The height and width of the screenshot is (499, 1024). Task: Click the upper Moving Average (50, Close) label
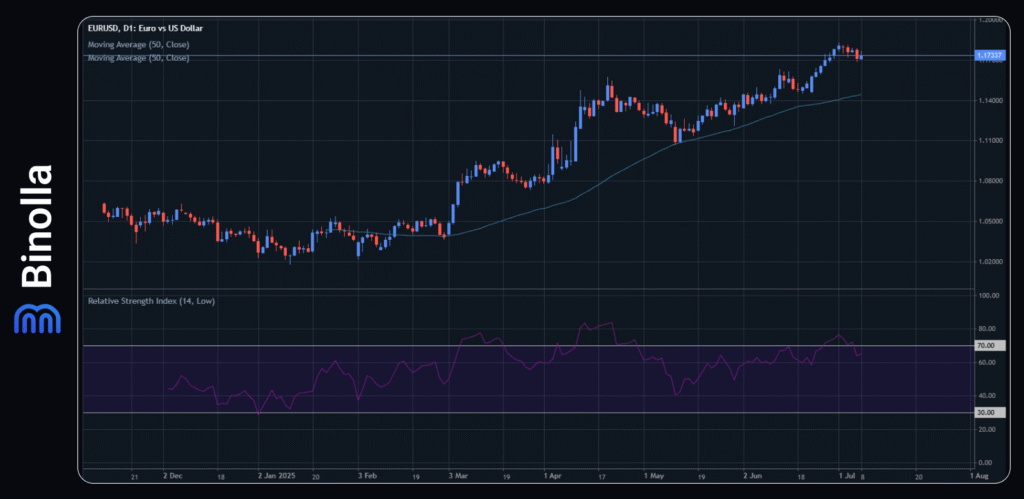pos(138,45)
